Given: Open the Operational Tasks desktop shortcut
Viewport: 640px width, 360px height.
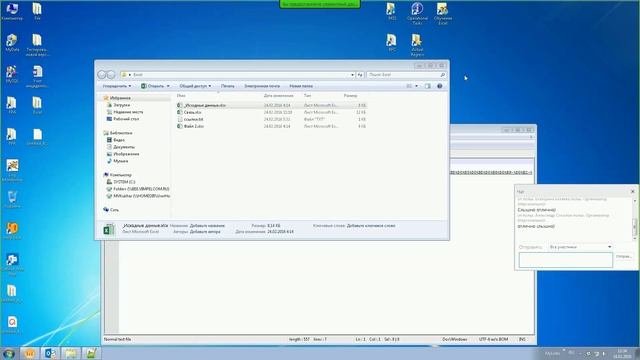Looking at the screenshot, I should pos(417,13).
